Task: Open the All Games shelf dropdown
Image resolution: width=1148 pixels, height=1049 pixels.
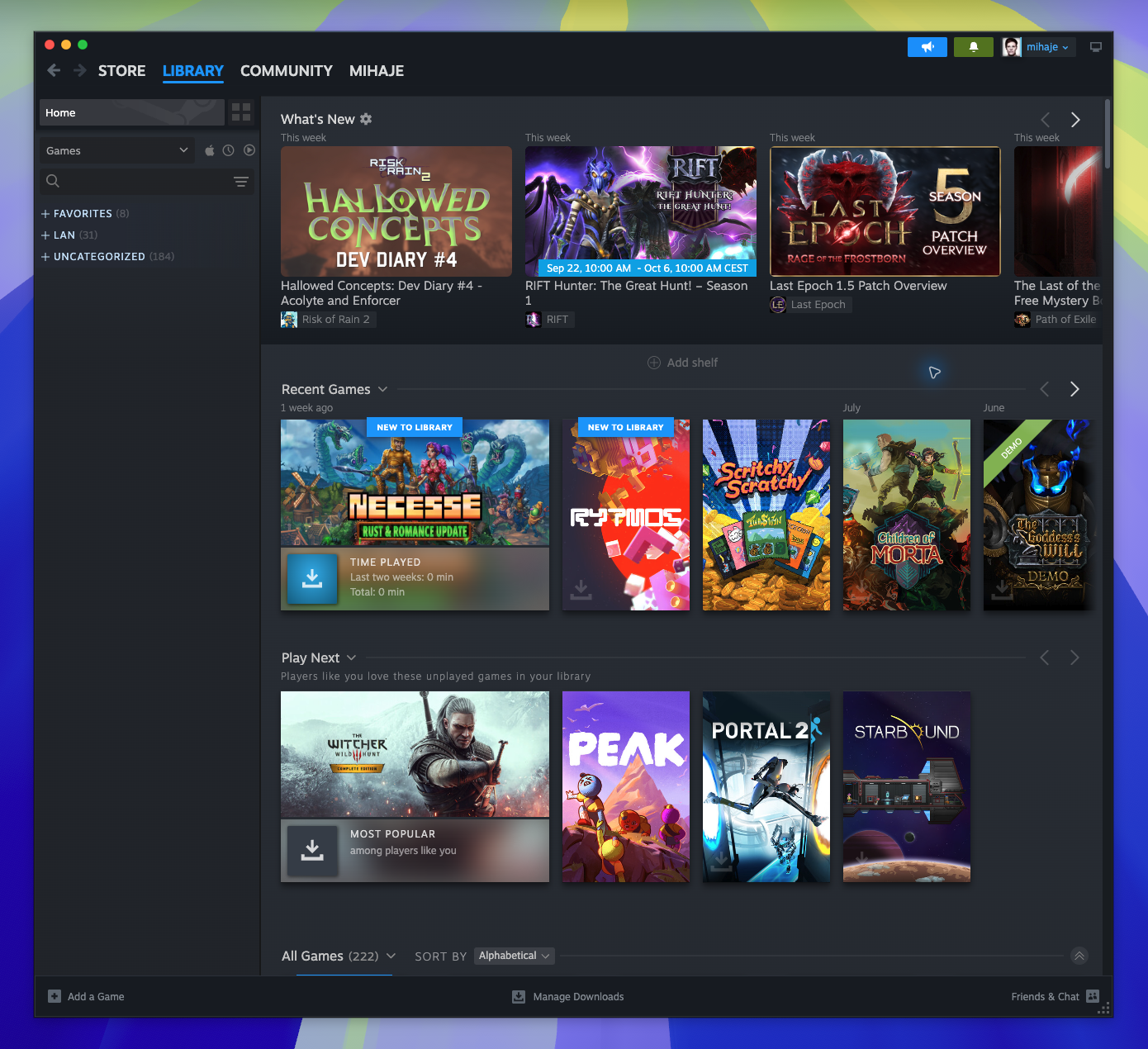Action: point(391,956)
